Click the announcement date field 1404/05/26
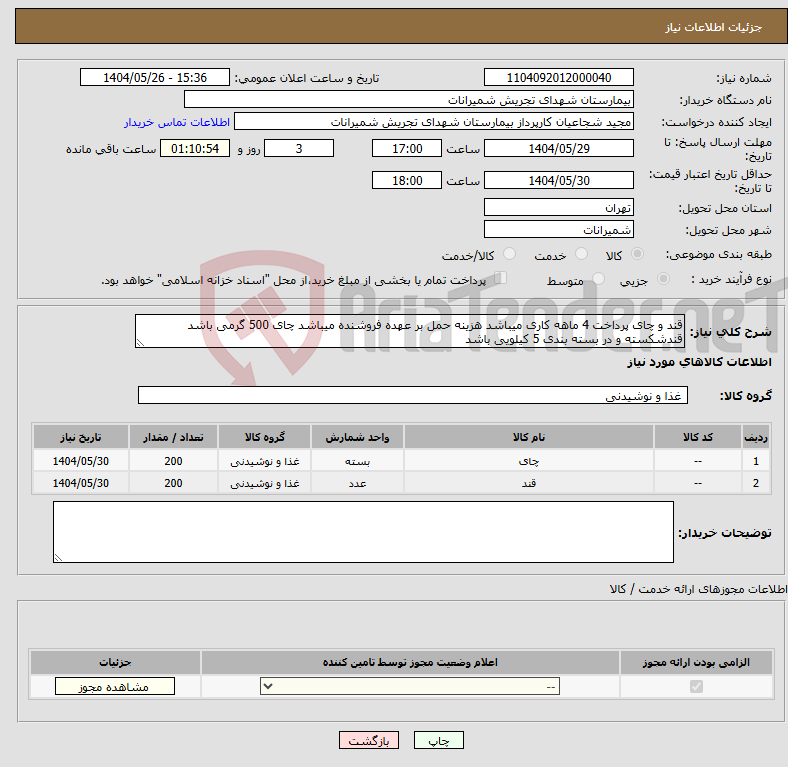The height and width of the screenshot is (767, 788). coord(155,77)
